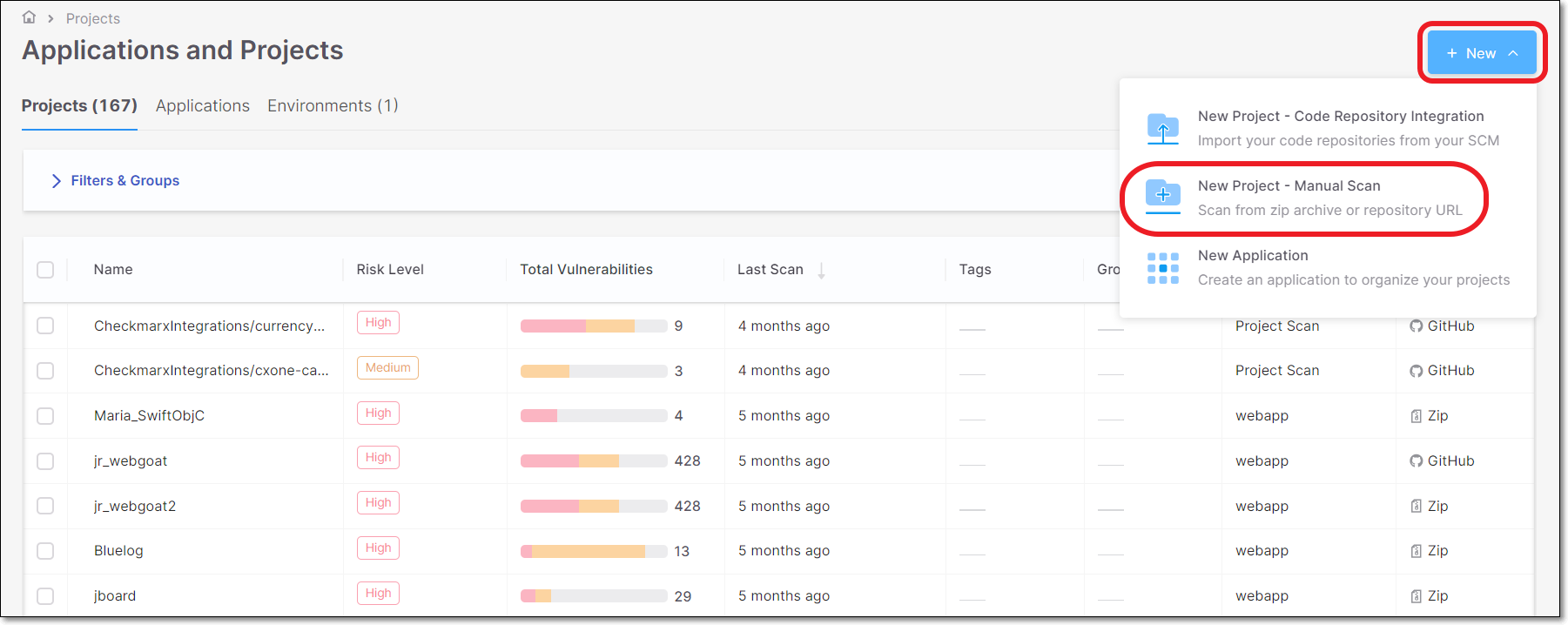Click the Medium risk badge
The image size is (1568, 625).
[x=387, y=368]
